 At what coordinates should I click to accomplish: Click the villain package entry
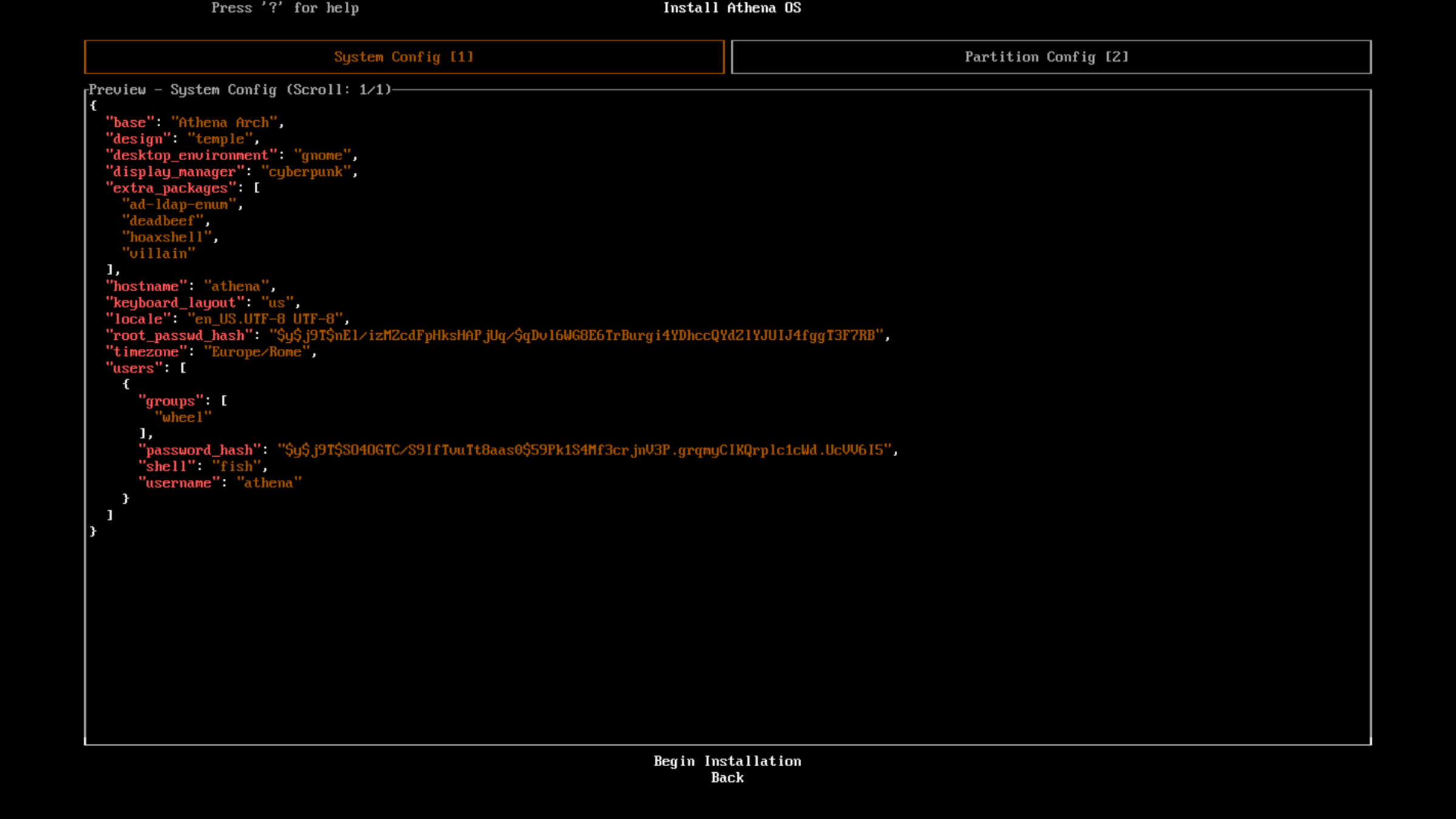(160, 253)
